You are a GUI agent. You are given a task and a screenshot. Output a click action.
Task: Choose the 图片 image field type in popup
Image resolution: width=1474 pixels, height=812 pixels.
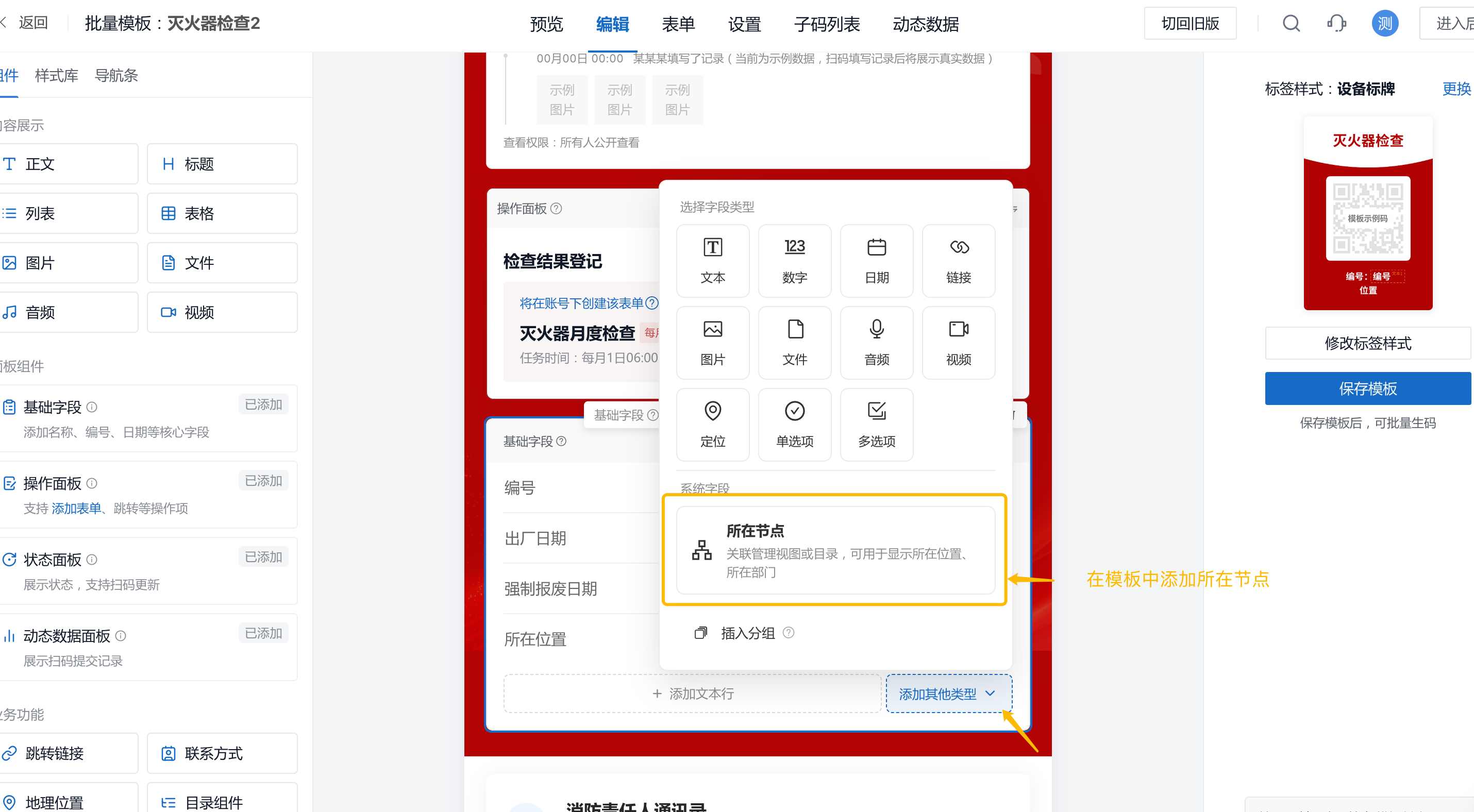[x=712, y=343]
